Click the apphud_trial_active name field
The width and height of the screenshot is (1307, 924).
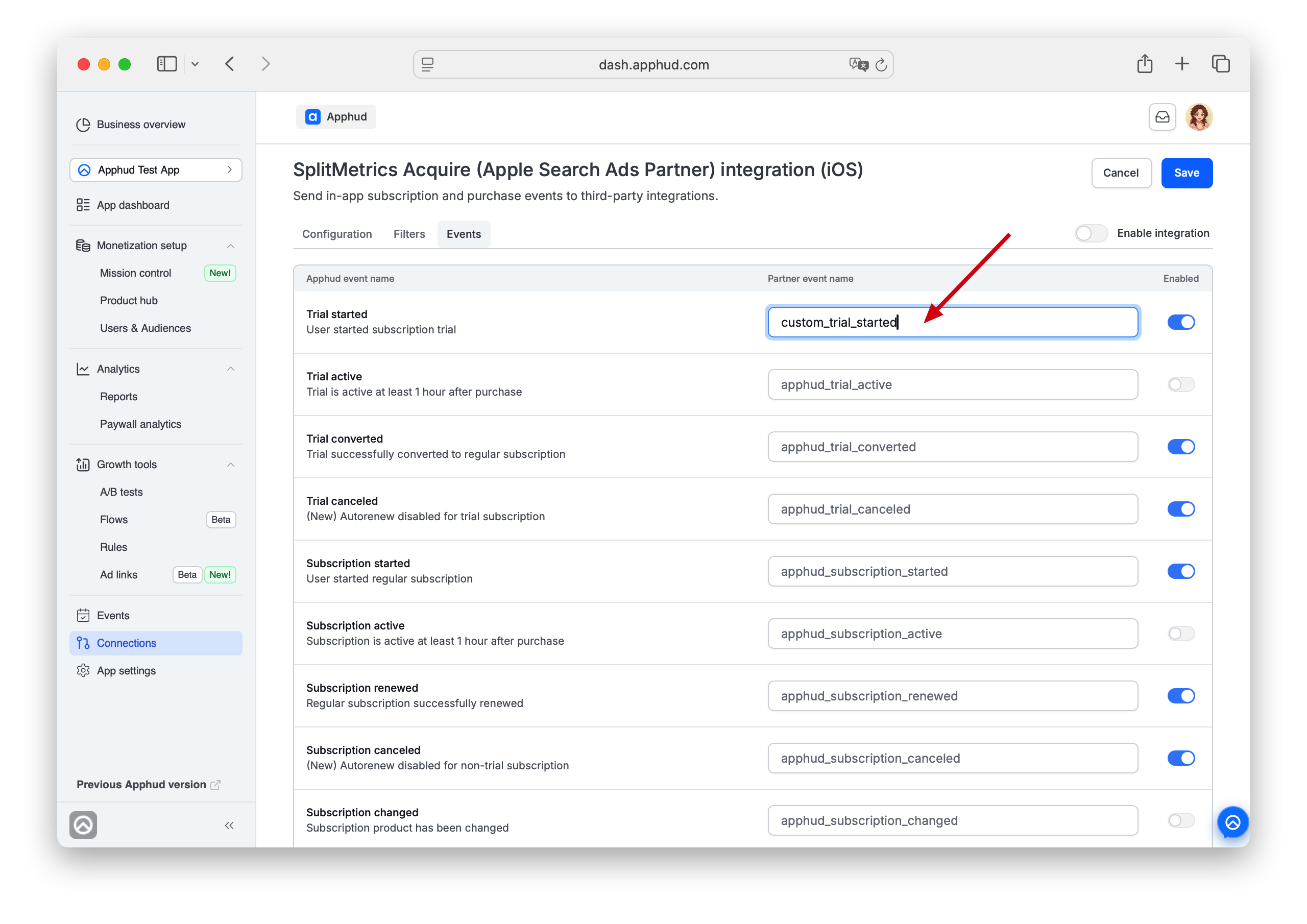[x=952, y=385]
